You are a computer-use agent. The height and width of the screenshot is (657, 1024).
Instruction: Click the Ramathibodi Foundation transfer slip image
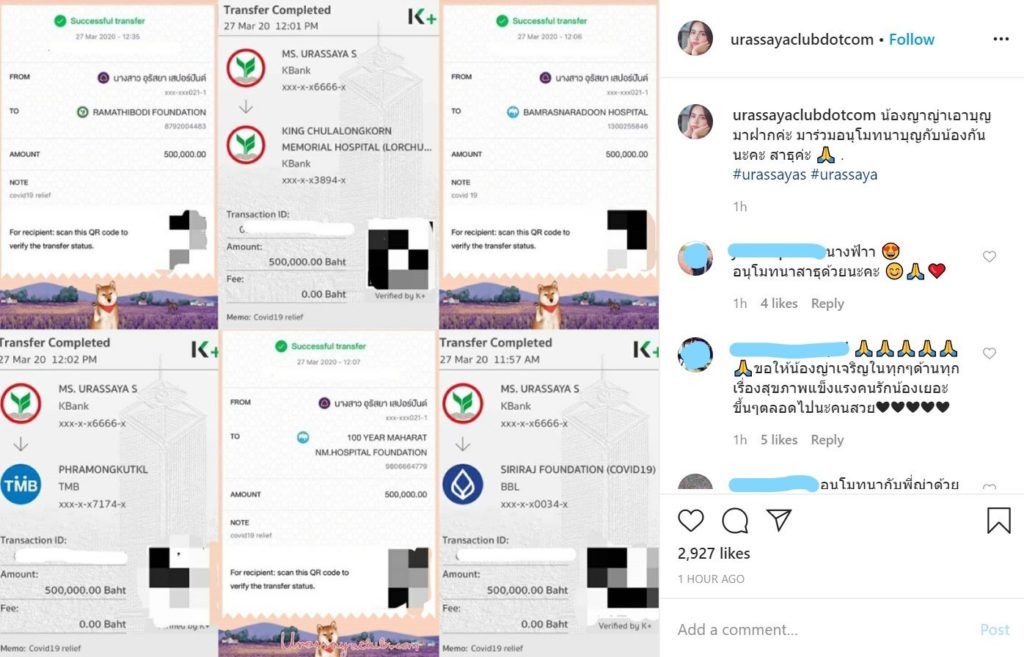[x=108, y=164]
